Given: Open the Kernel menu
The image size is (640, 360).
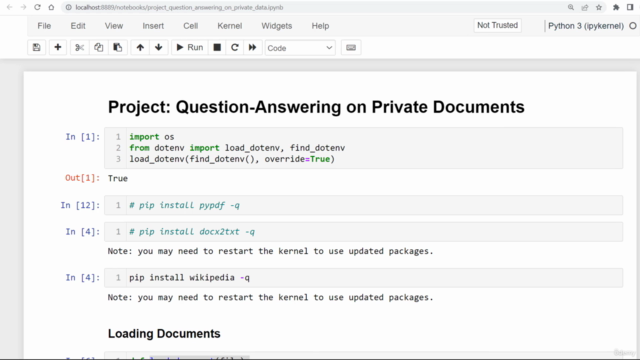Looking at the screenshot, I should tap(230, 26).
